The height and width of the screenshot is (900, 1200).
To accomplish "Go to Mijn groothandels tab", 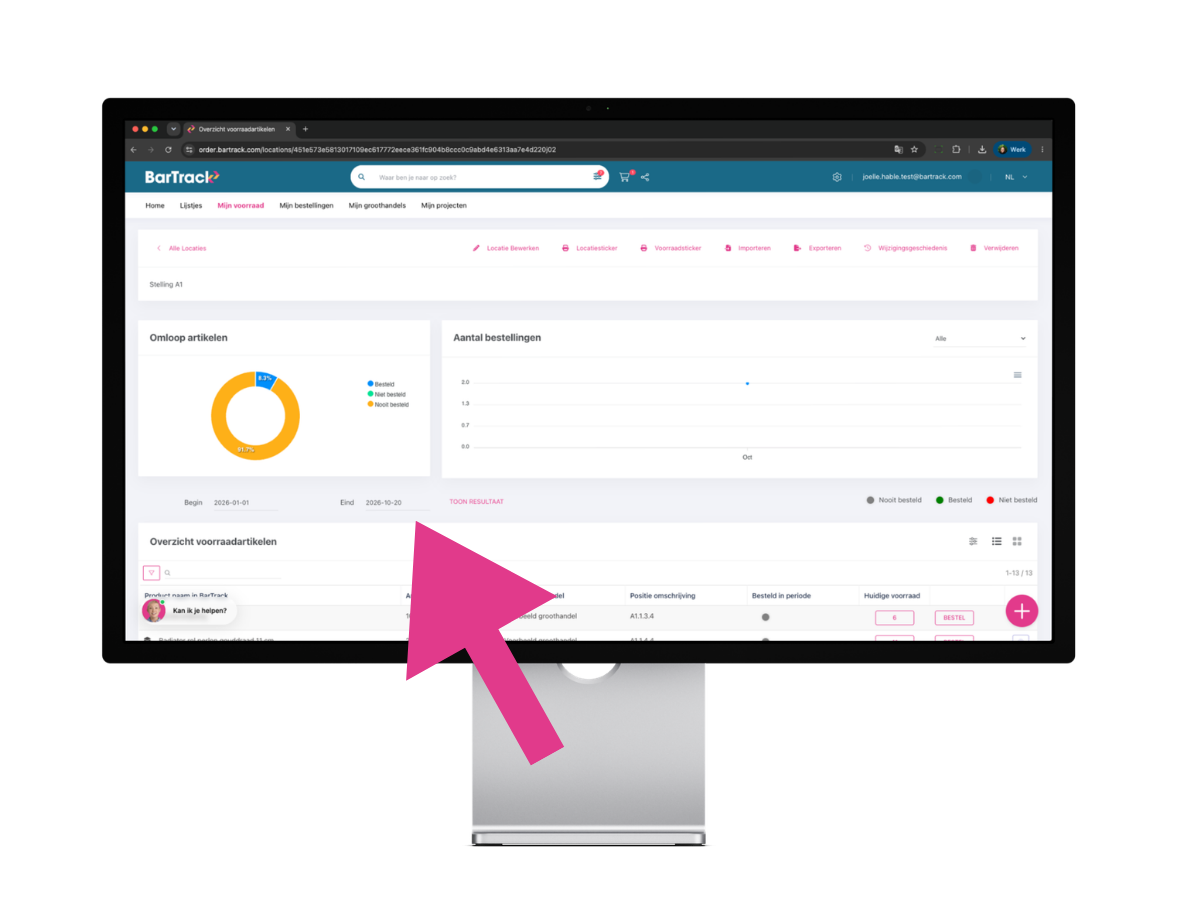I will (x=377, y=205).
